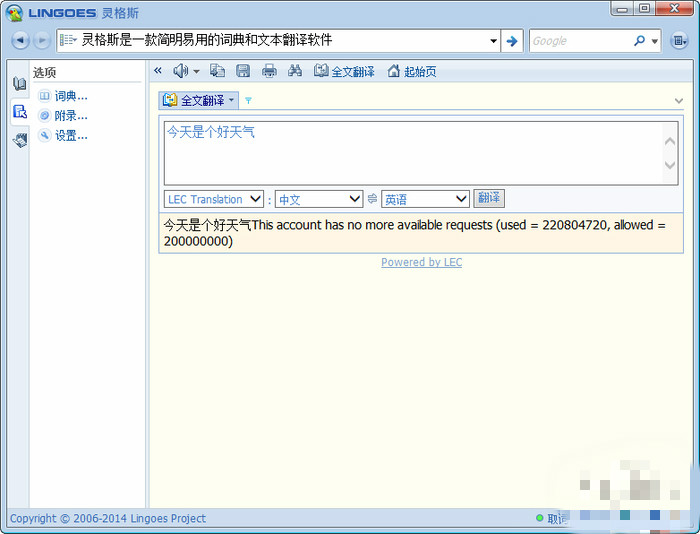Open the 中文 source language dropdown
700x534 pixels.
[x=319, y=199]
